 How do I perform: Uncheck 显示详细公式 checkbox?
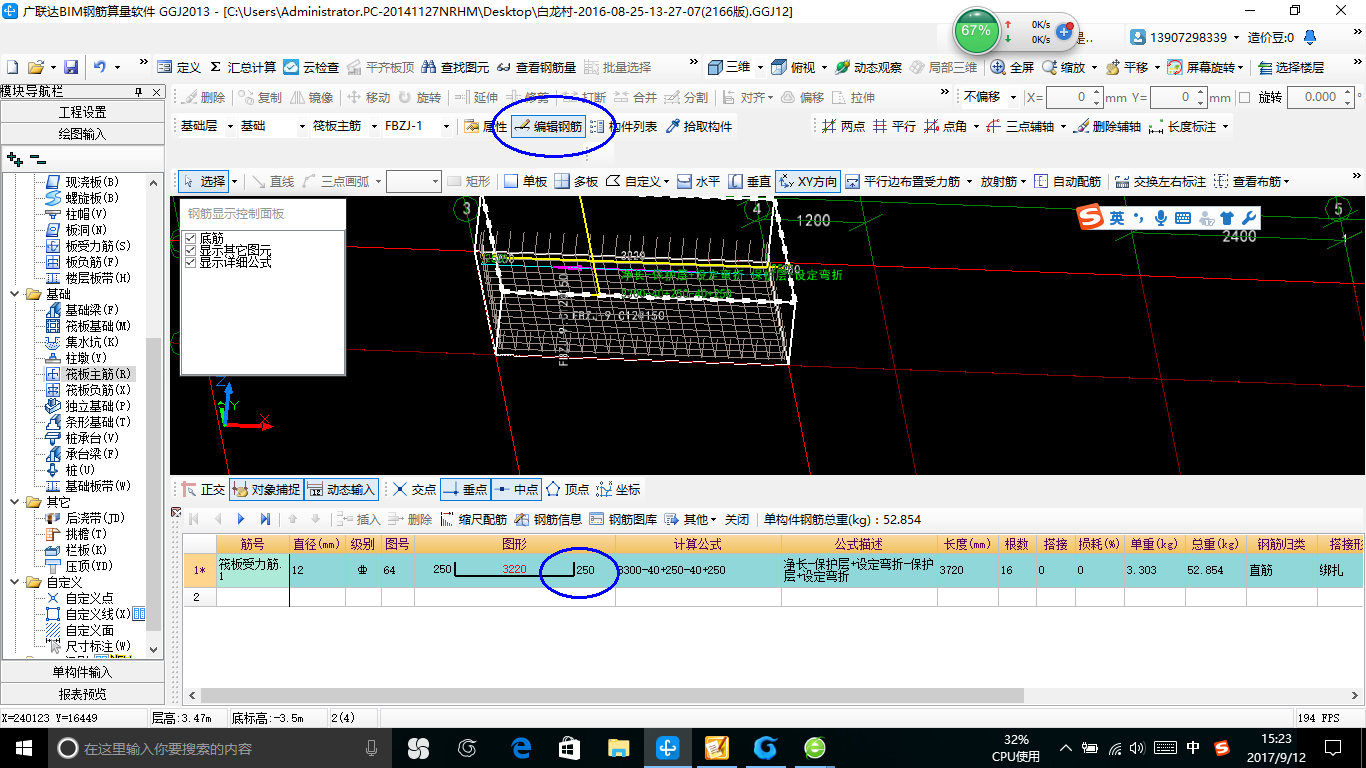click(x=191, y=262)
